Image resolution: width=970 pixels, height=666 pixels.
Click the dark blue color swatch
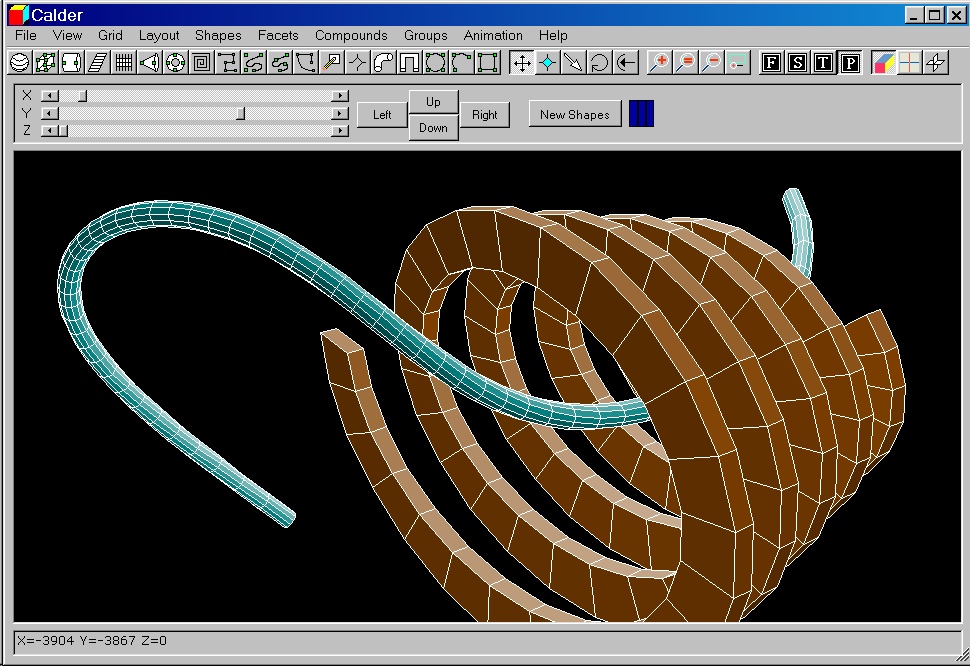click(x=641, y=114)
